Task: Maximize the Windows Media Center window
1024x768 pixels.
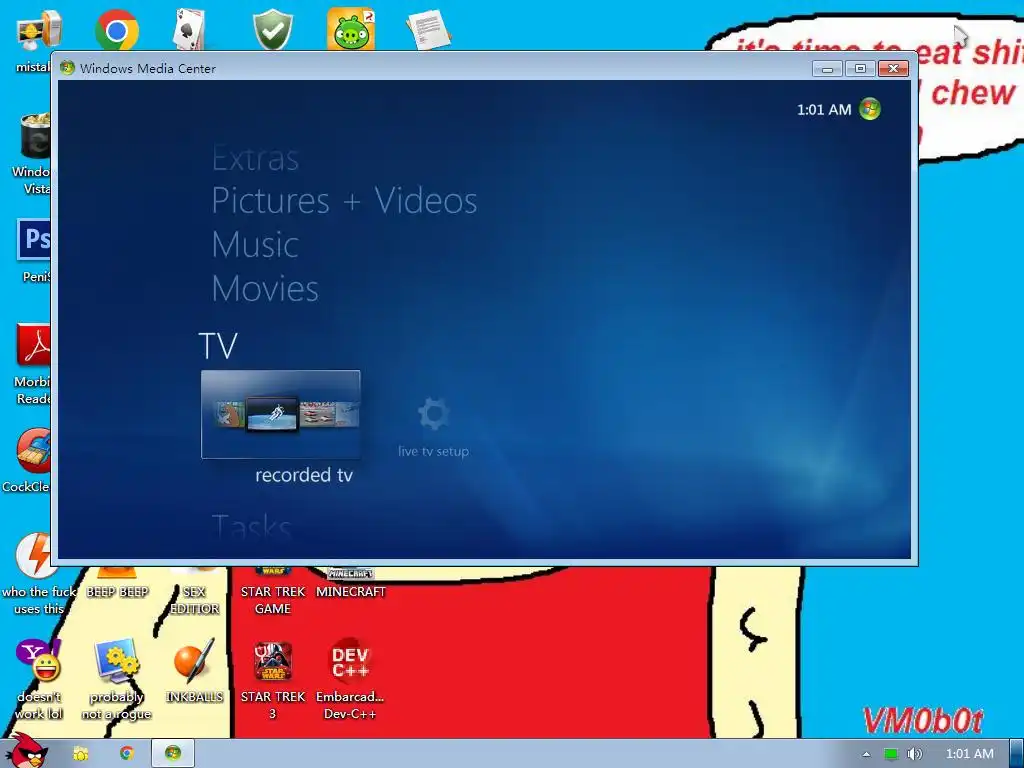Action: tap(860, 69)
